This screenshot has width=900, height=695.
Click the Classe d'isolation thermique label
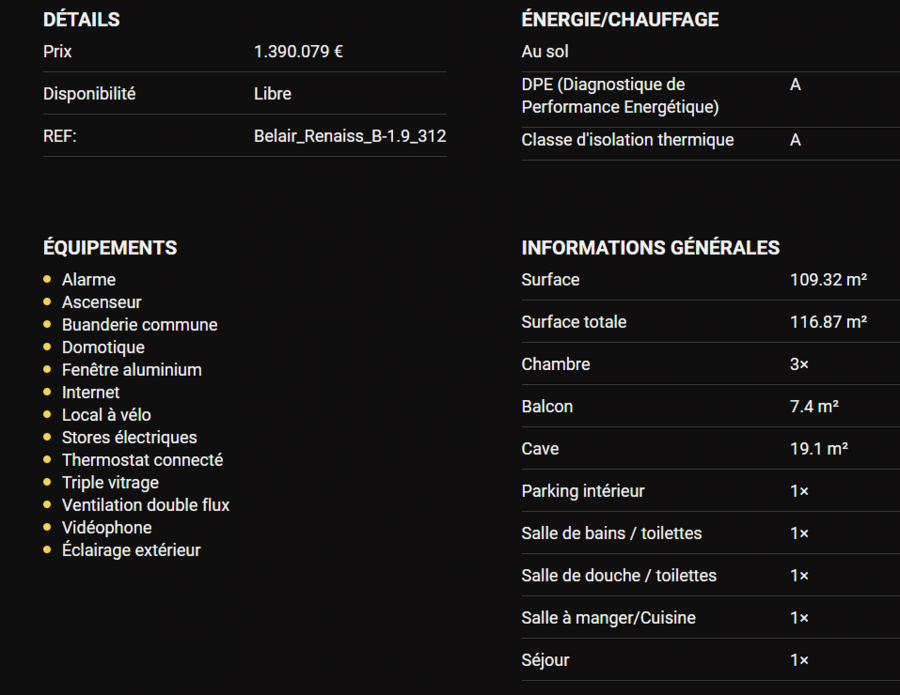click(x=628, y=140)
